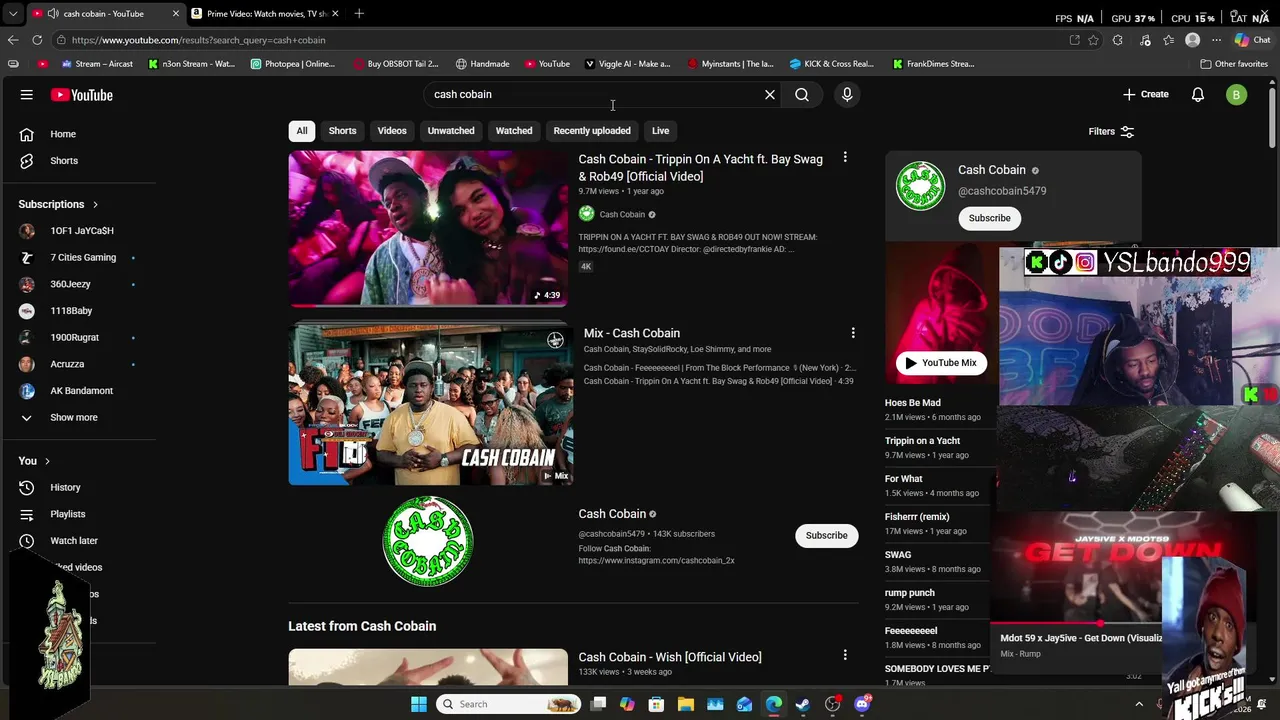The width and height of the screenshot is (1280, 720).
Task: Click the browser address bar
Action: pos(560,40)
